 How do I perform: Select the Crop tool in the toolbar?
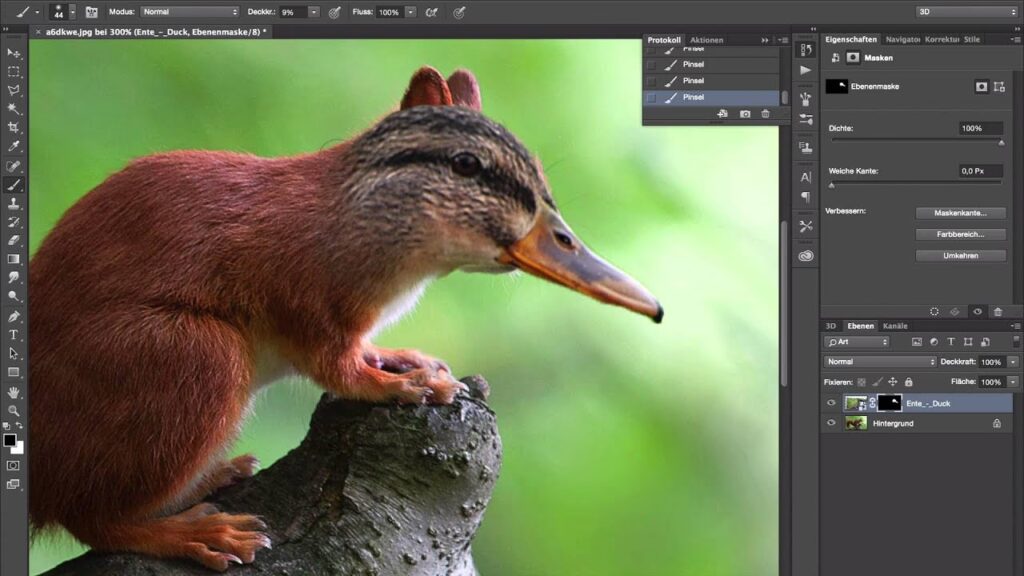coord(13,128)
